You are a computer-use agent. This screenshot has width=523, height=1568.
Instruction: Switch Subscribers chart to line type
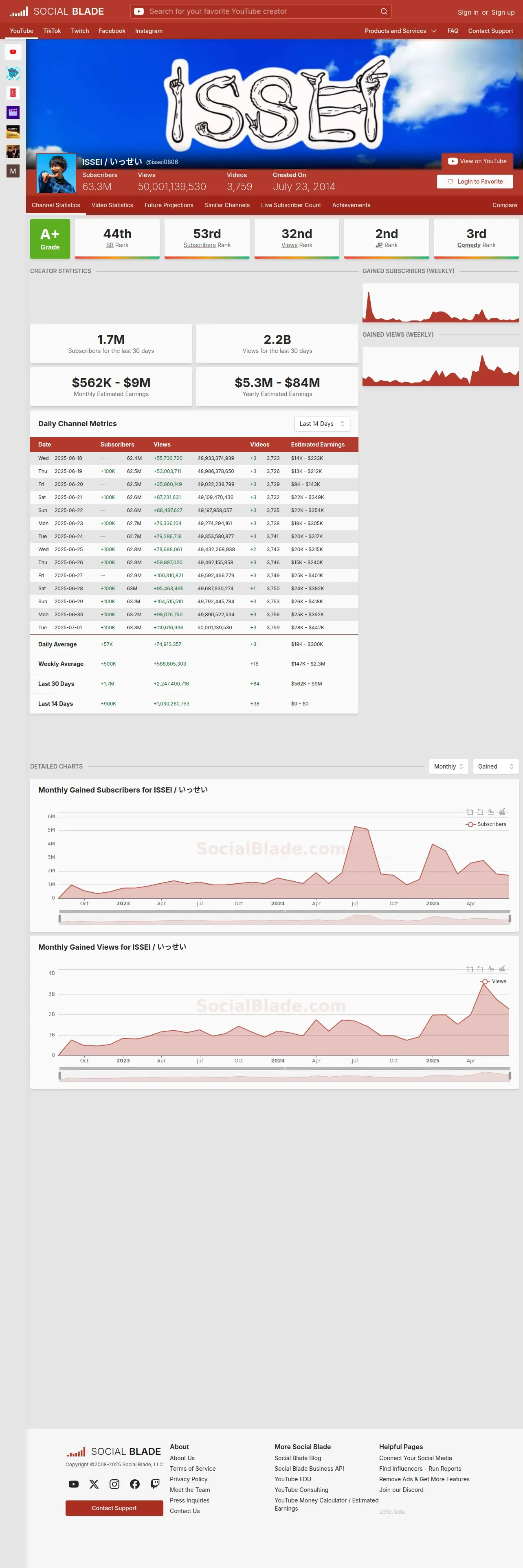click(x=491, y=811)
